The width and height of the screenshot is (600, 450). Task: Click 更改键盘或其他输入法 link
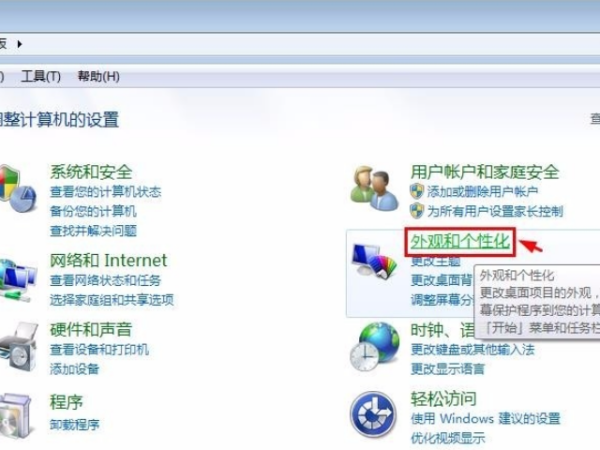[x=473, y=349]
